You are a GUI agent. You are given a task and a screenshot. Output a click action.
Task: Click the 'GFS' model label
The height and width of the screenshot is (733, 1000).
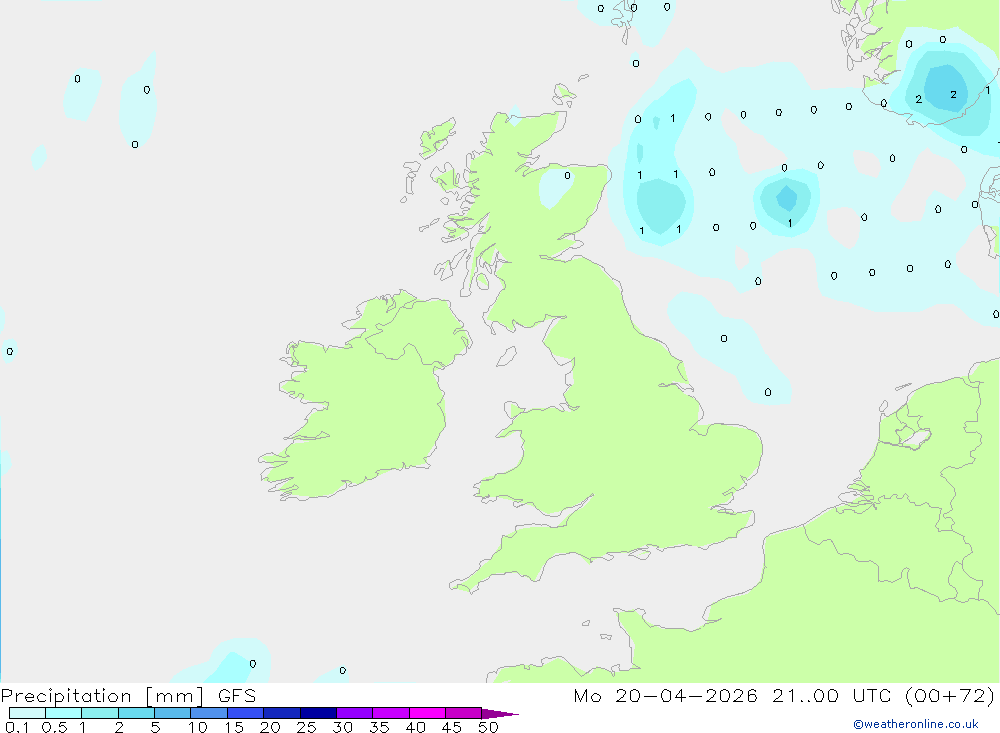coord(237,695)
